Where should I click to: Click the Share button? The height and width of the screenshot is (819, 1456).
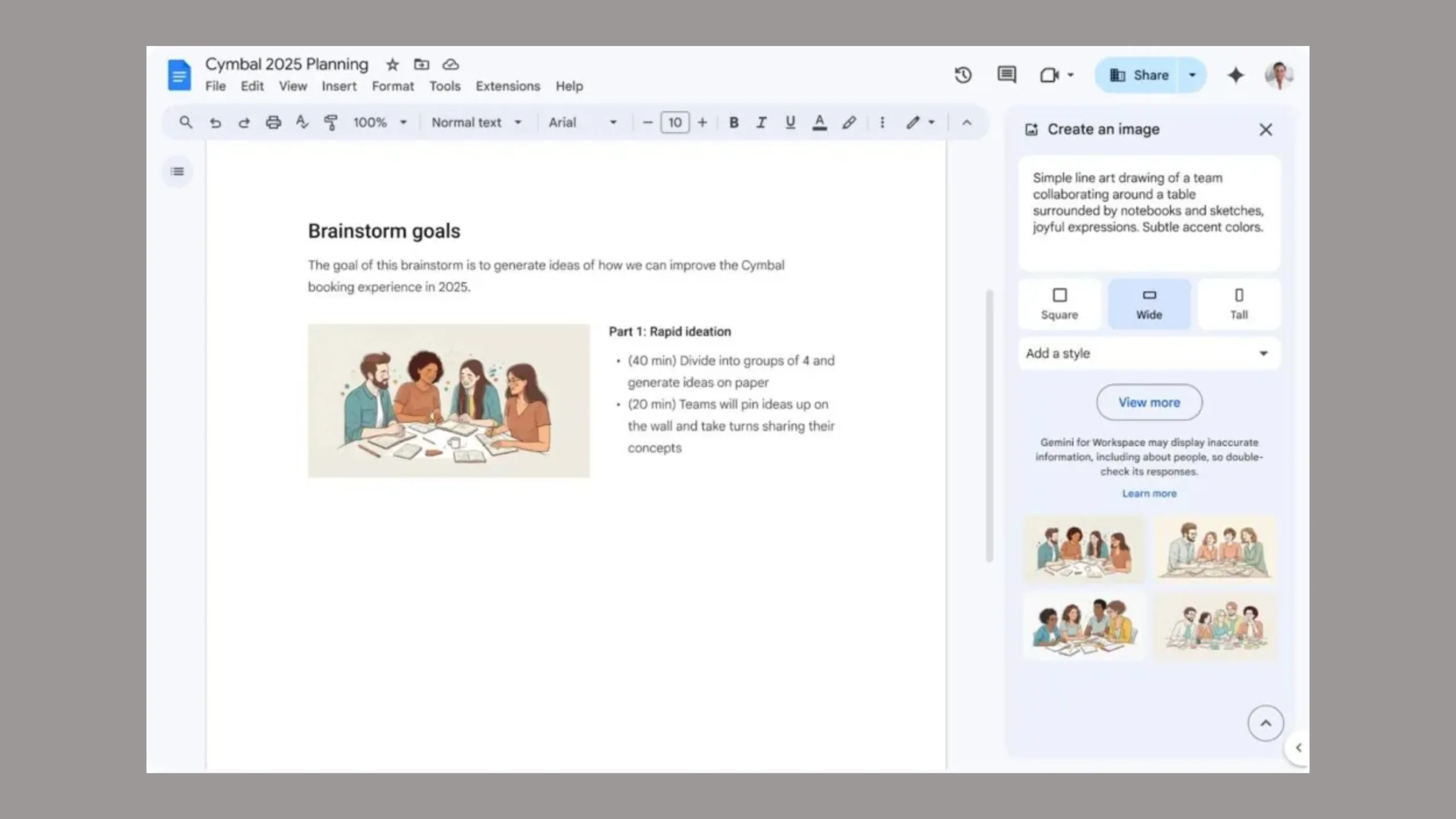pos(1137,75)
